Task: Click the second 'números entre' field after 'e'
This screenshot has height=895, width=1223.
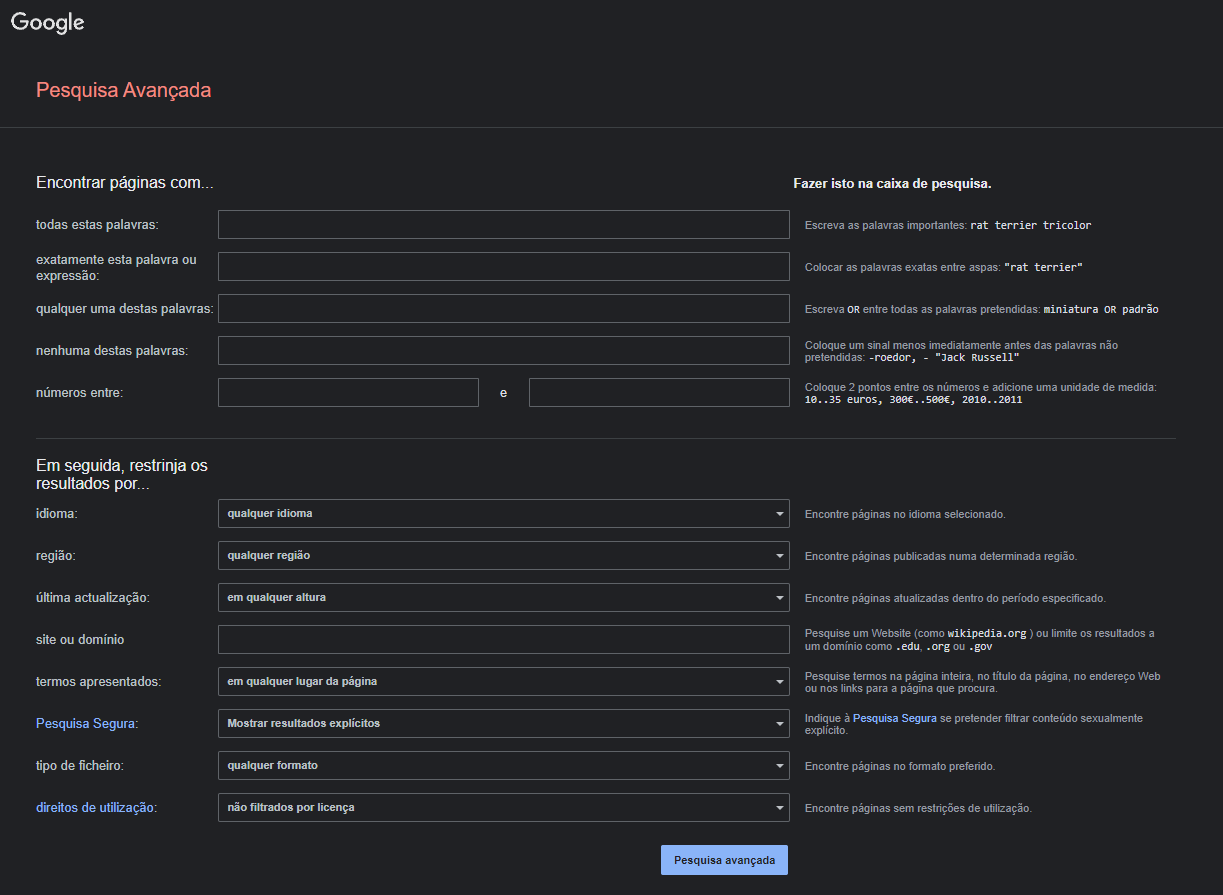Action: tap(659, 393)
